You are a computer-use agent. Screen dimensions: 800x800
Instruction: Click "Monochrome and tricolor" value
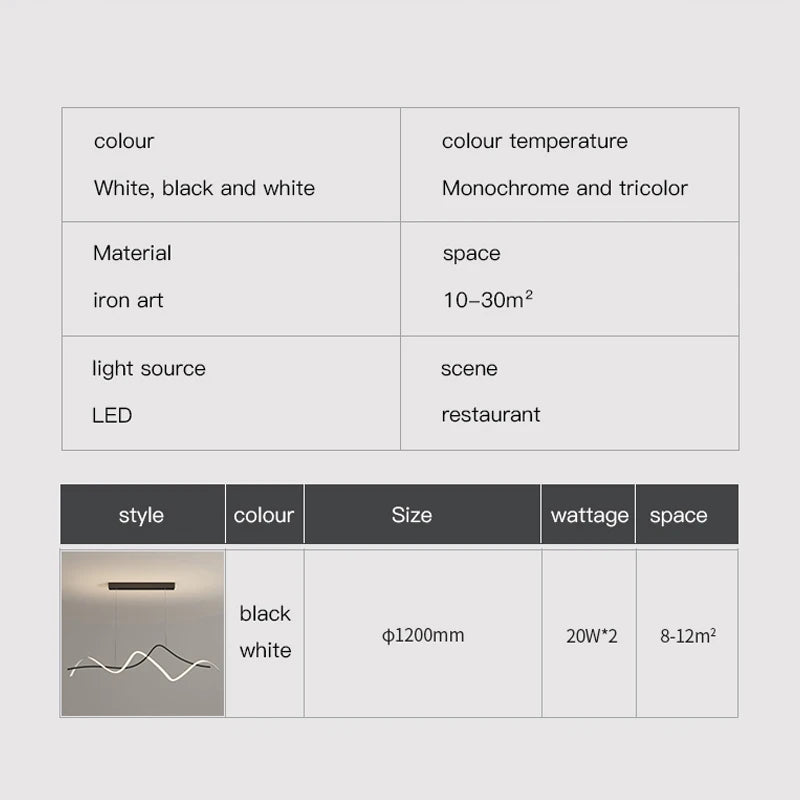point(565,188)
